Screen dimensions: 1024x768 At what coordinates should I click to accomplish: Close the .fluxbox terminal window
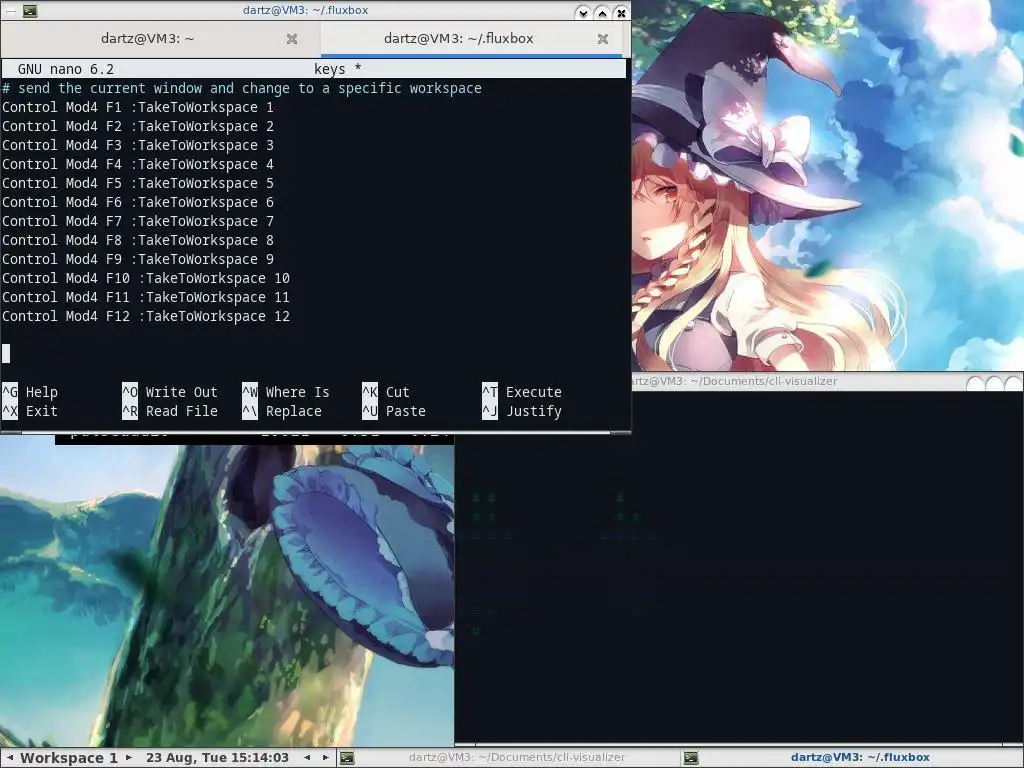point(621,12)
